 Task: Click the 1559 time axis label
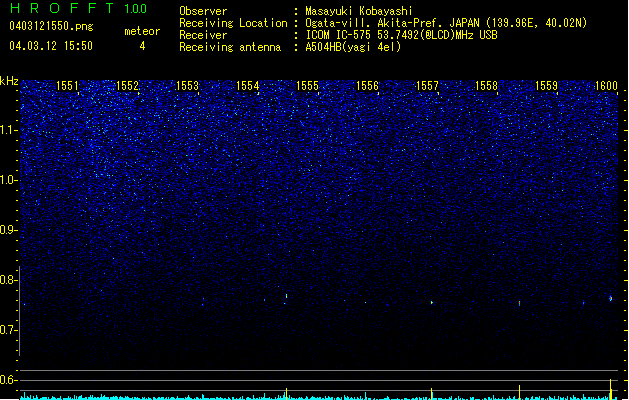(546, 85)
